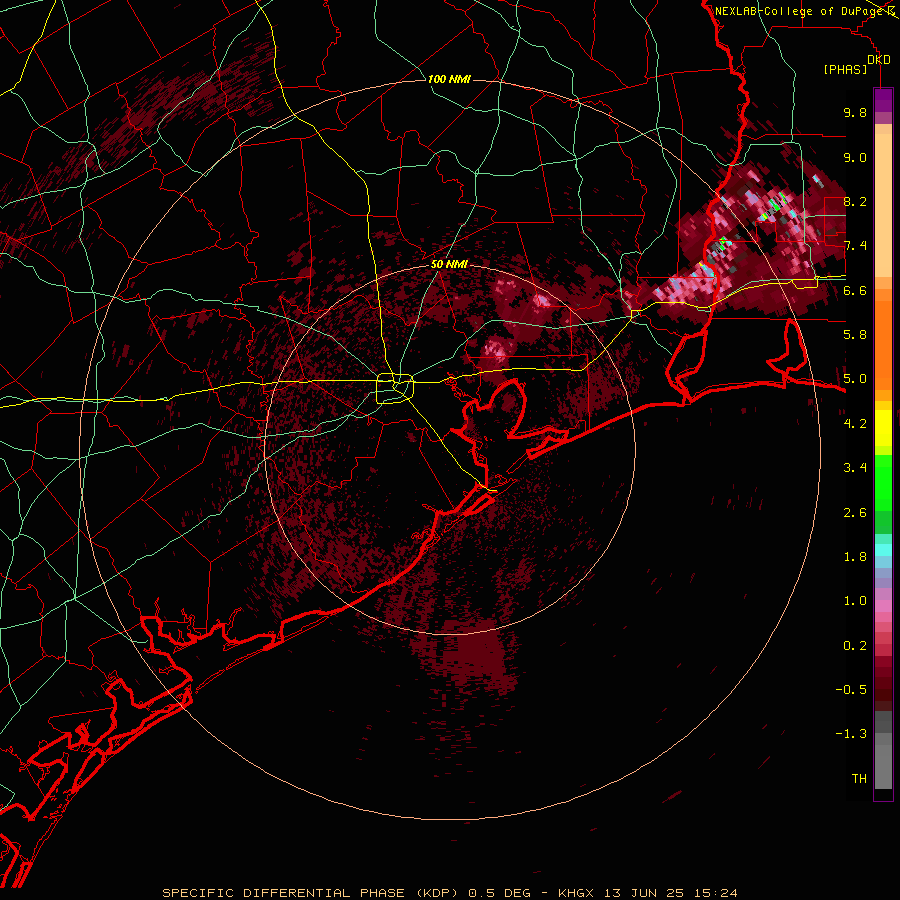Screen dimensions: 900x900
Task: Click the KDP product caption at bottom
Action: point(450,893)
